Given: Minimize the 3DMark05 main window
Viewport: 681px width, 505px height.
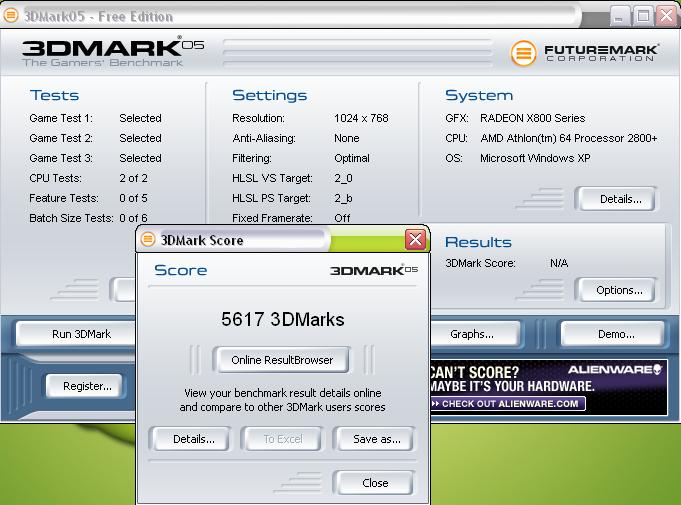Looking at the screenshot, I should pyautogui.click(x=619, y=16).
